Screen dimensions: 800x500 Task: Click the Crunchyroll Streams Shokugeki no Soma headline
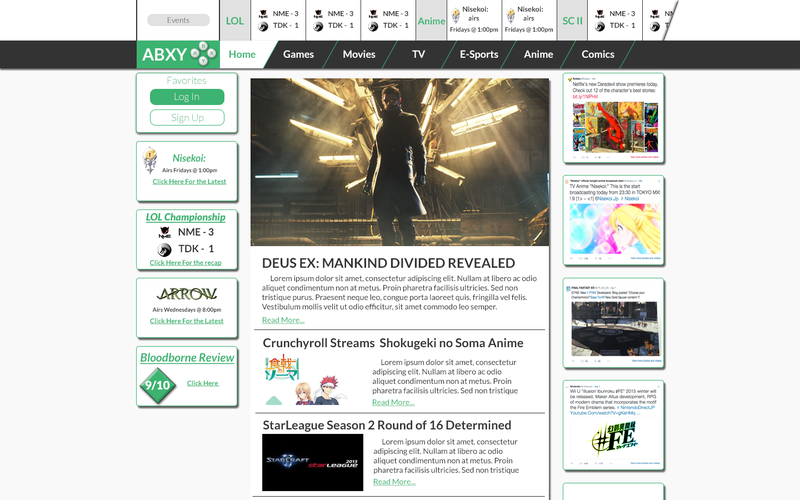393,343
